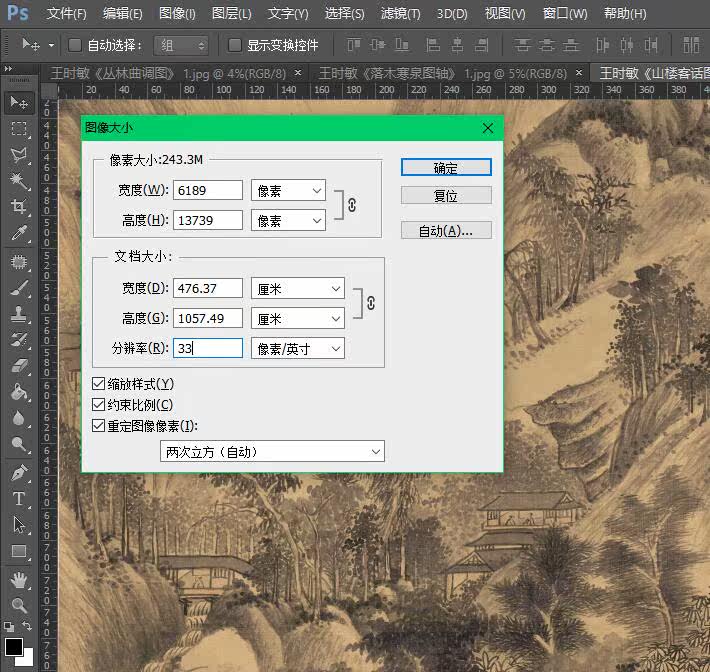Select the Eraser tool
Viewport: 710px width, 672px height.
point(19,365)
